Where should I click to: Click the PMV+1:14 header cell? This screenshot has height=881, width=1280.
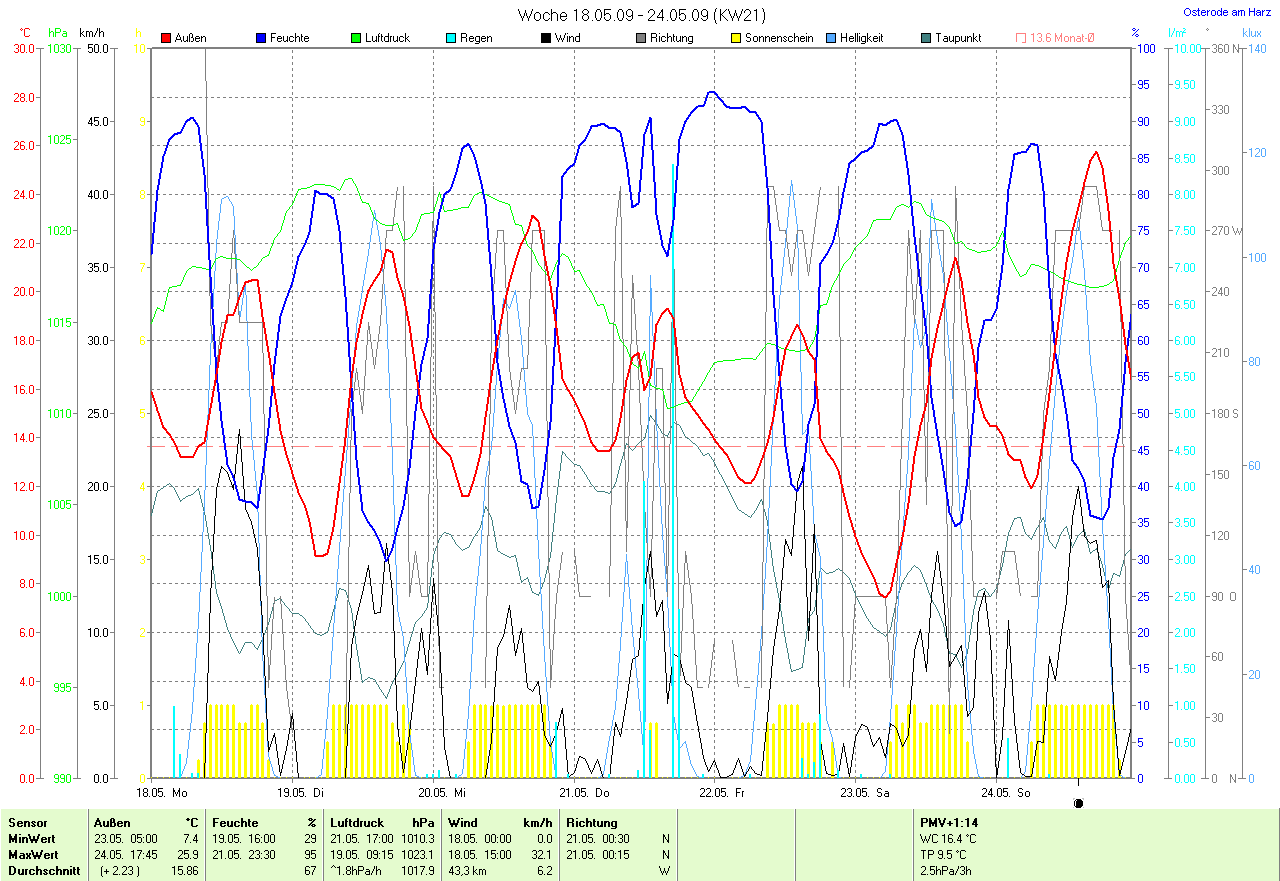click(947, 823)
